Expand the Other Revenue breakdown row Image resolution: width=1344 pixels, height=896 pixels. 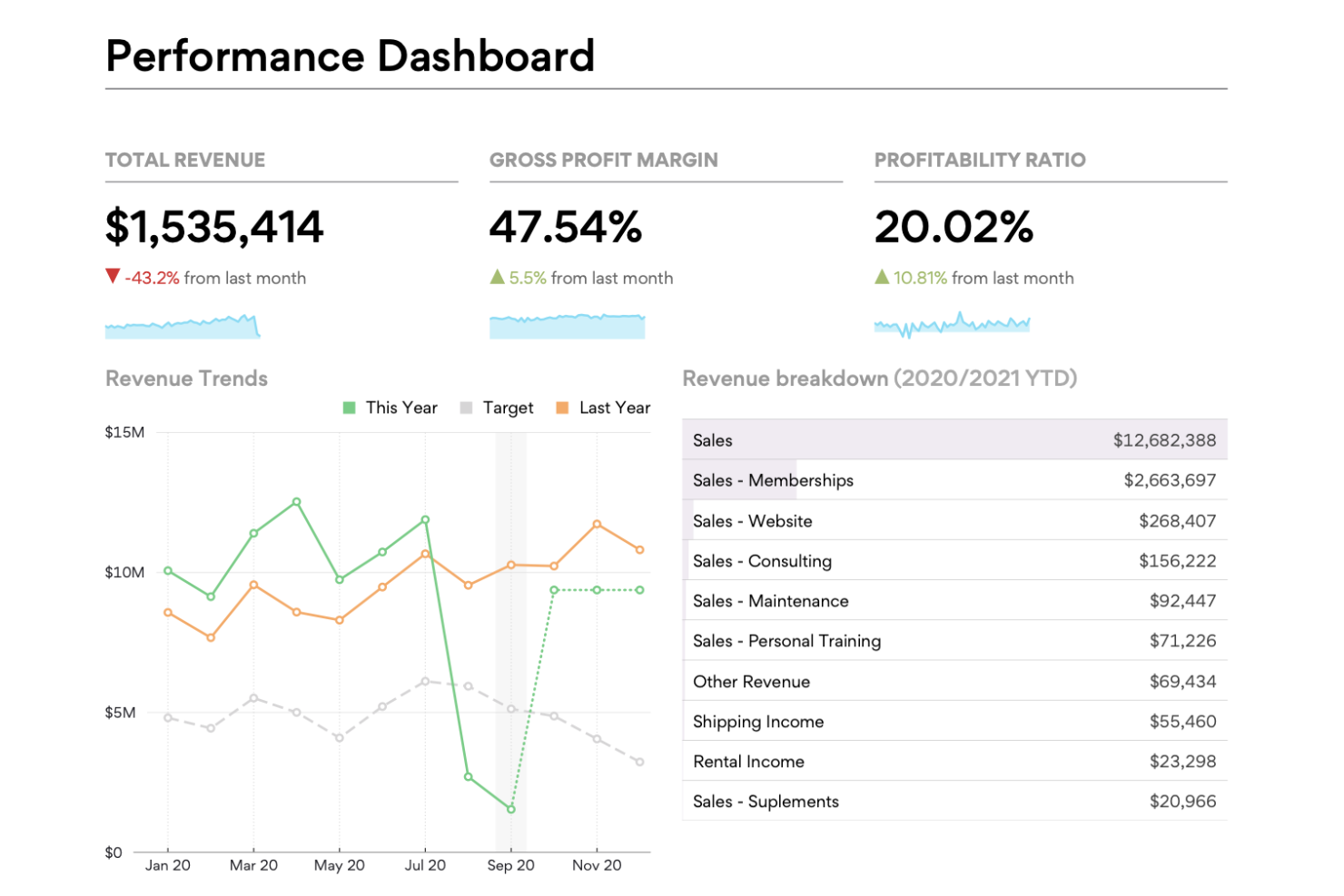(x=954, y=681)
